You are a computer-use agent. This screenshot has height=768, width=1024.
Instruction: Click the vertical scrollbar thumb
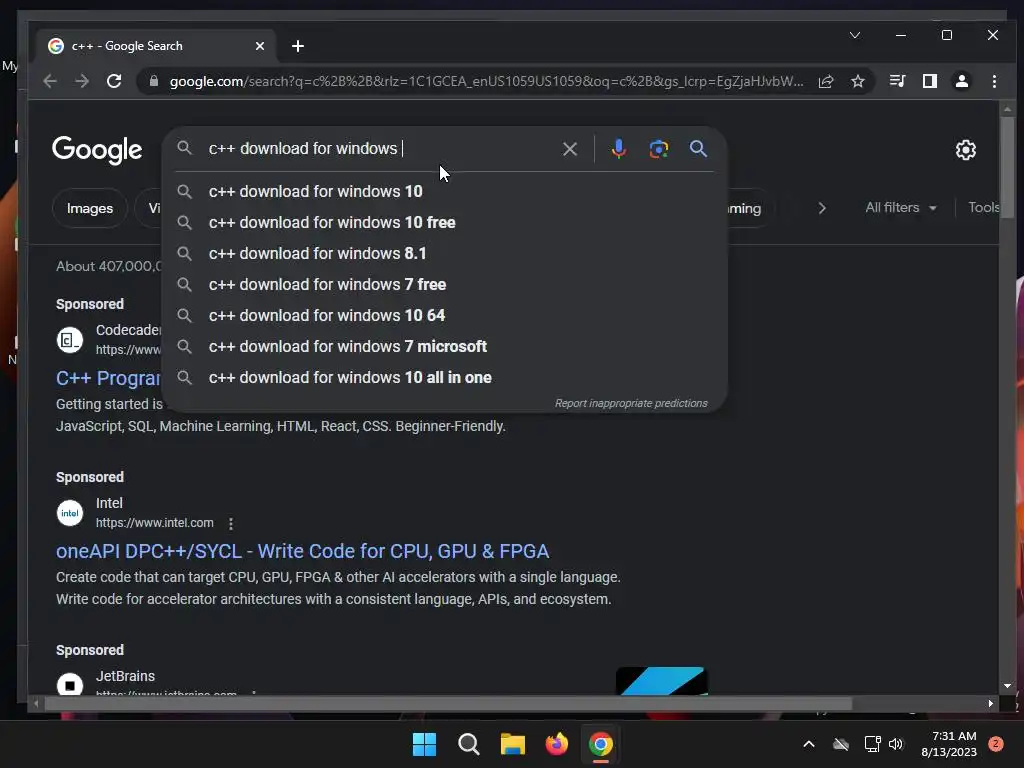point(1006,167)
